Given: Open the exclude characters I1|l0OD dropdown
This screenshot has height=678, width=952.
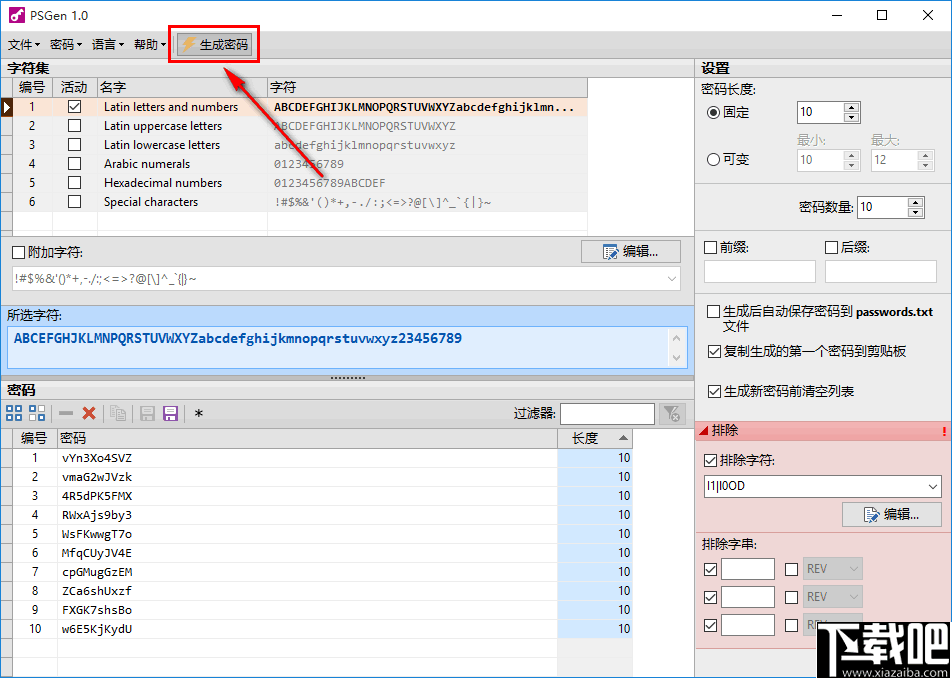Looking at the screenshot, I should (934, 487).
